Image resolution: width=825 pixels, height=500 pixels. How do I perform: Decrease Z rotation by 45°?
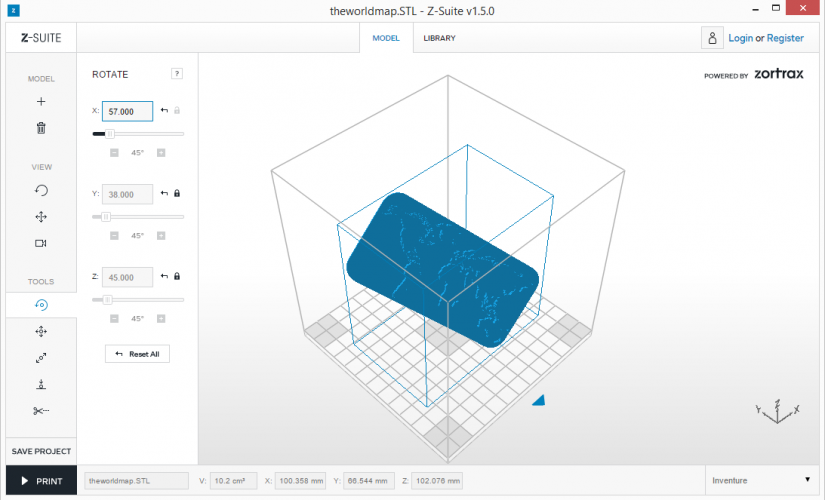(114, 318)
